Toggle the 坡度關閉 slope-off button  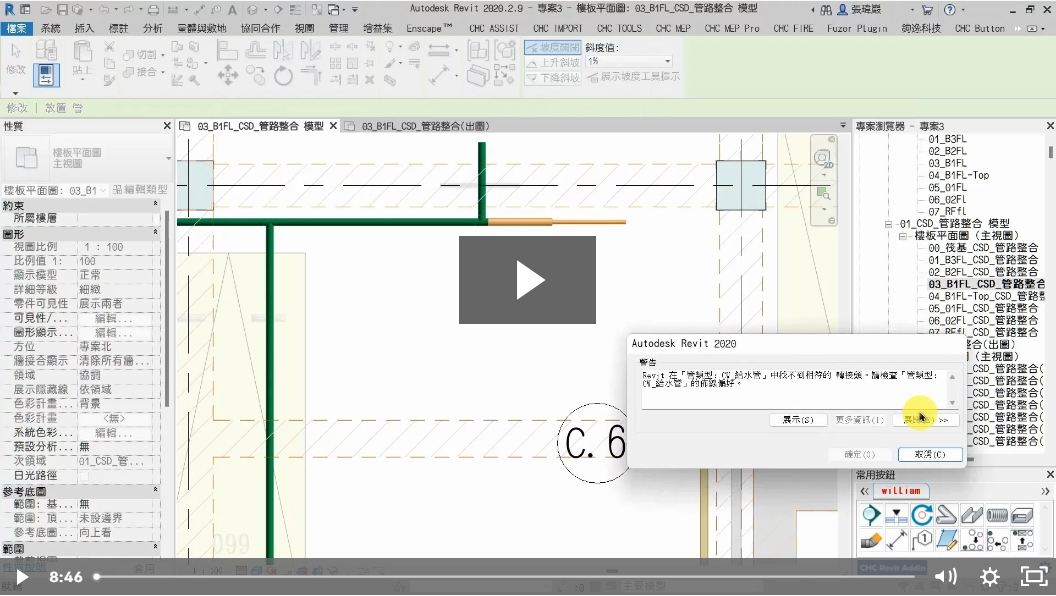click(x=552, y=47)
